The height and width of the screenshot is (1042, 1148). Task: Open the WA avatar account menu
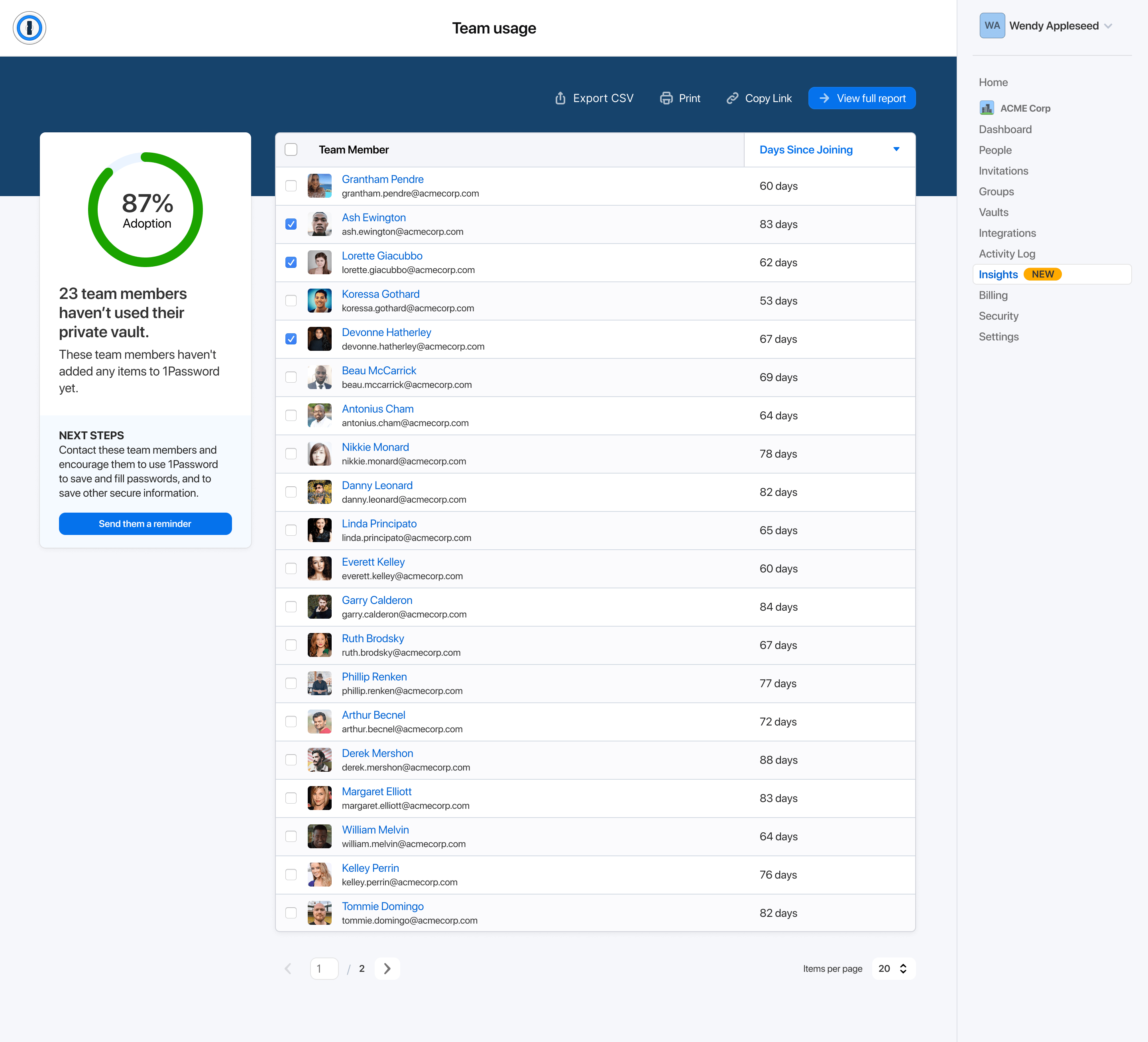[992, 26]
